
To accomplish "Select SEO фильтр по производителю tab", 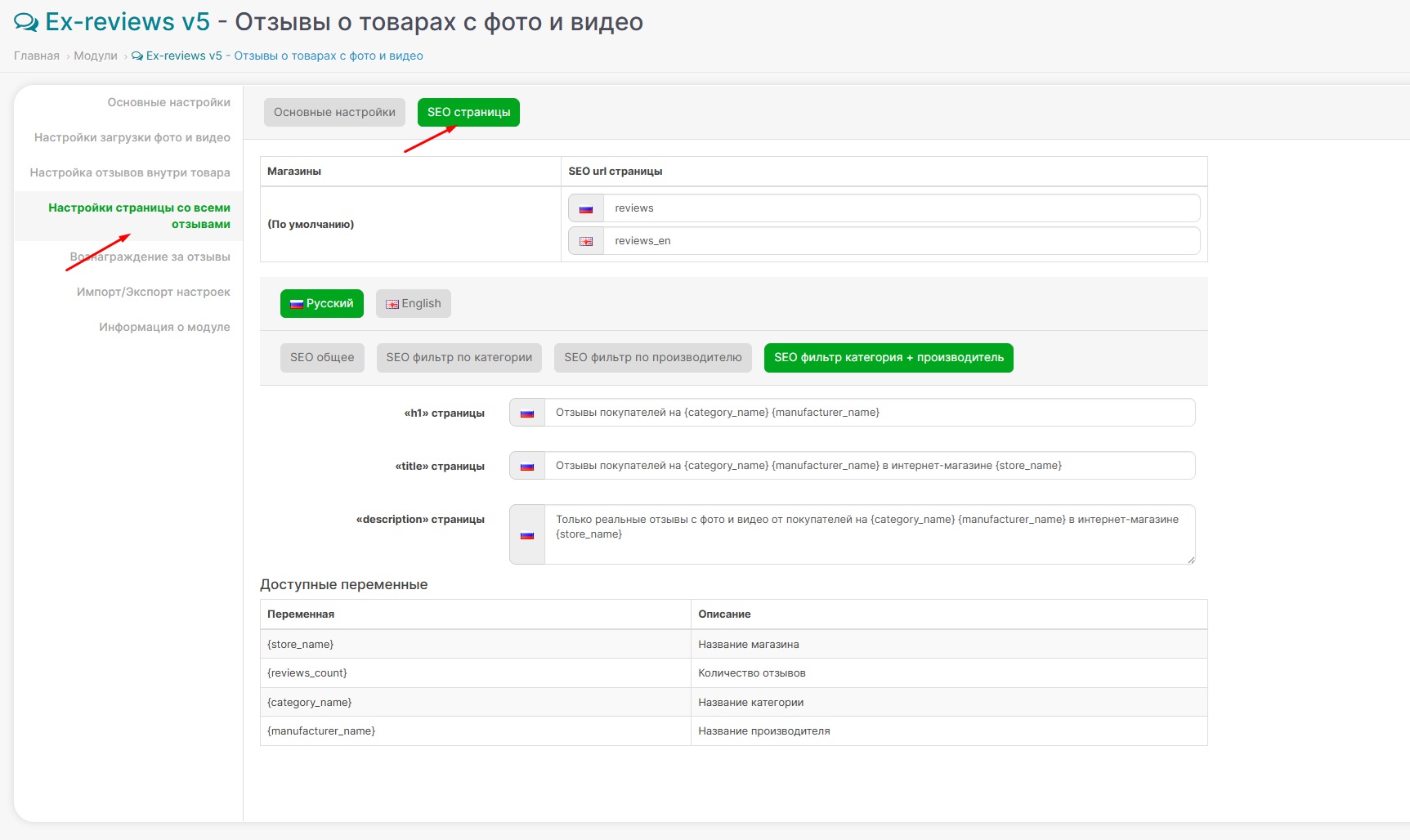I will pyautogui.click(x=652, y=358).
